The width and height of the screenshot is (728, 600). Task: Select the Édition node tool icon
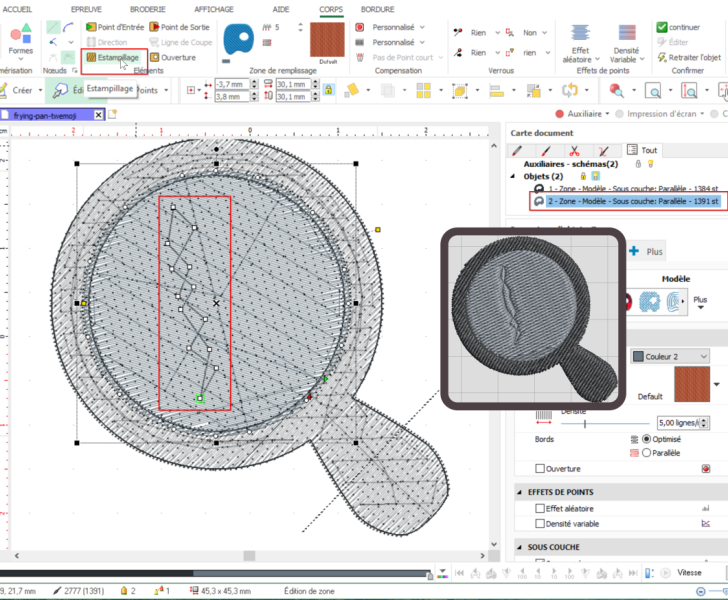tap(60, 90)
